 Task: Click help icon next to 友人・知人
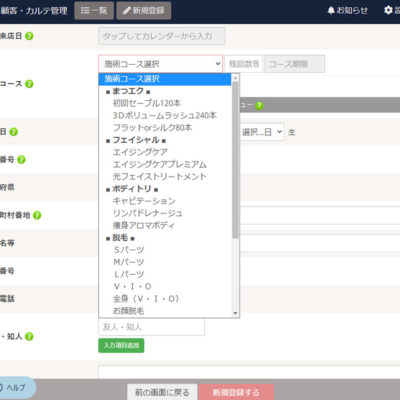(x=29, y=337)
